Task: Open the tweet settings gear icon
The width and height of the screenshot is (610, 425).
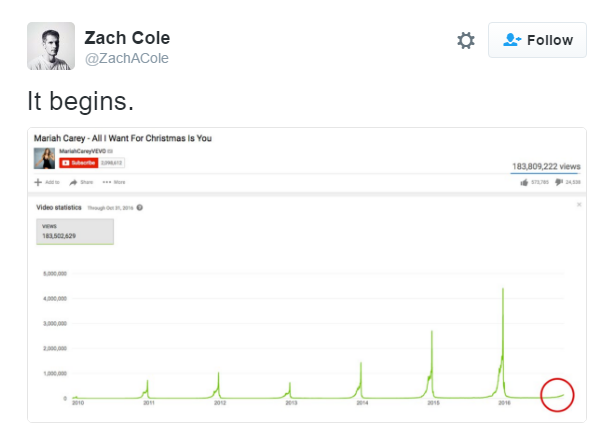Action: pyautogui.click(x=466, y=40)
